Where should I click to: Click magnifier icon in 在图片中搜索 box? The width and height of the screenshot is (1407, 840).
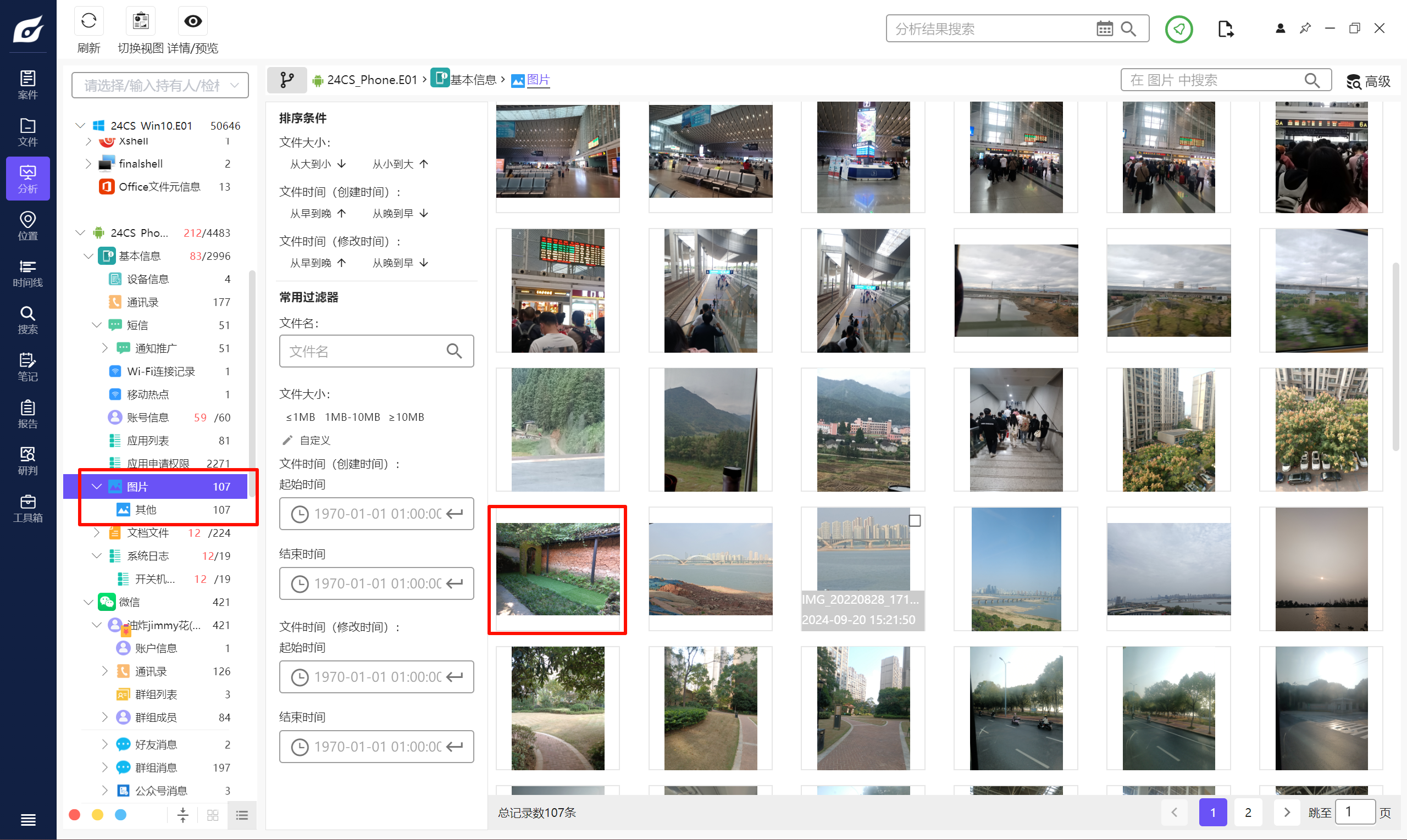[1312, 80]
